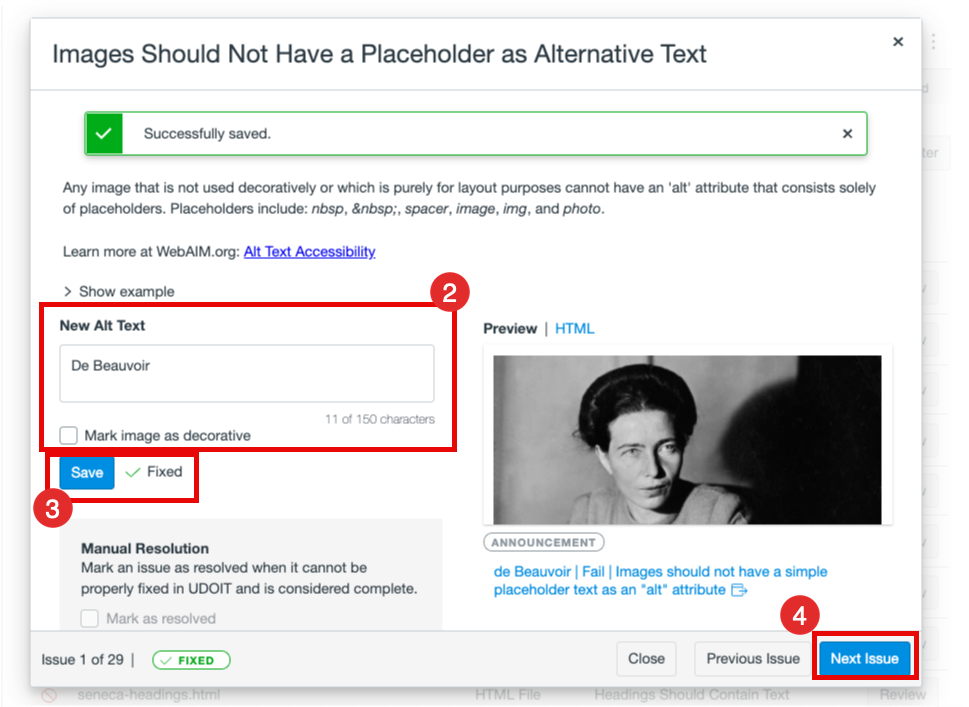Close the dialog with the top-right X icon
Viewport: 969px width, 707px height.
[898, 42]
